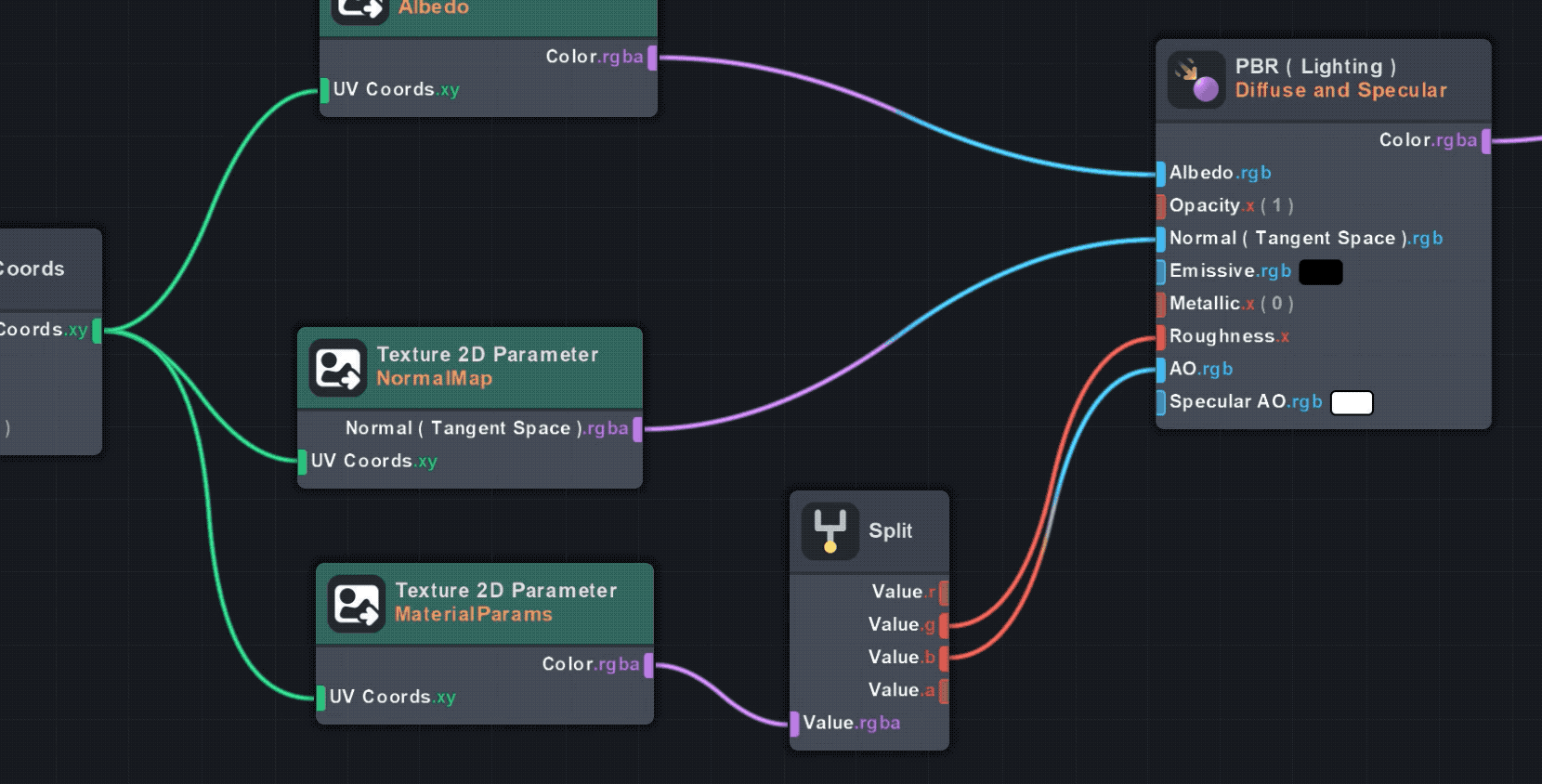Viewport: 1542px width, 784px height.
Task: Click the MaterialParams Color.rgba output port
Action: point(648,665)
